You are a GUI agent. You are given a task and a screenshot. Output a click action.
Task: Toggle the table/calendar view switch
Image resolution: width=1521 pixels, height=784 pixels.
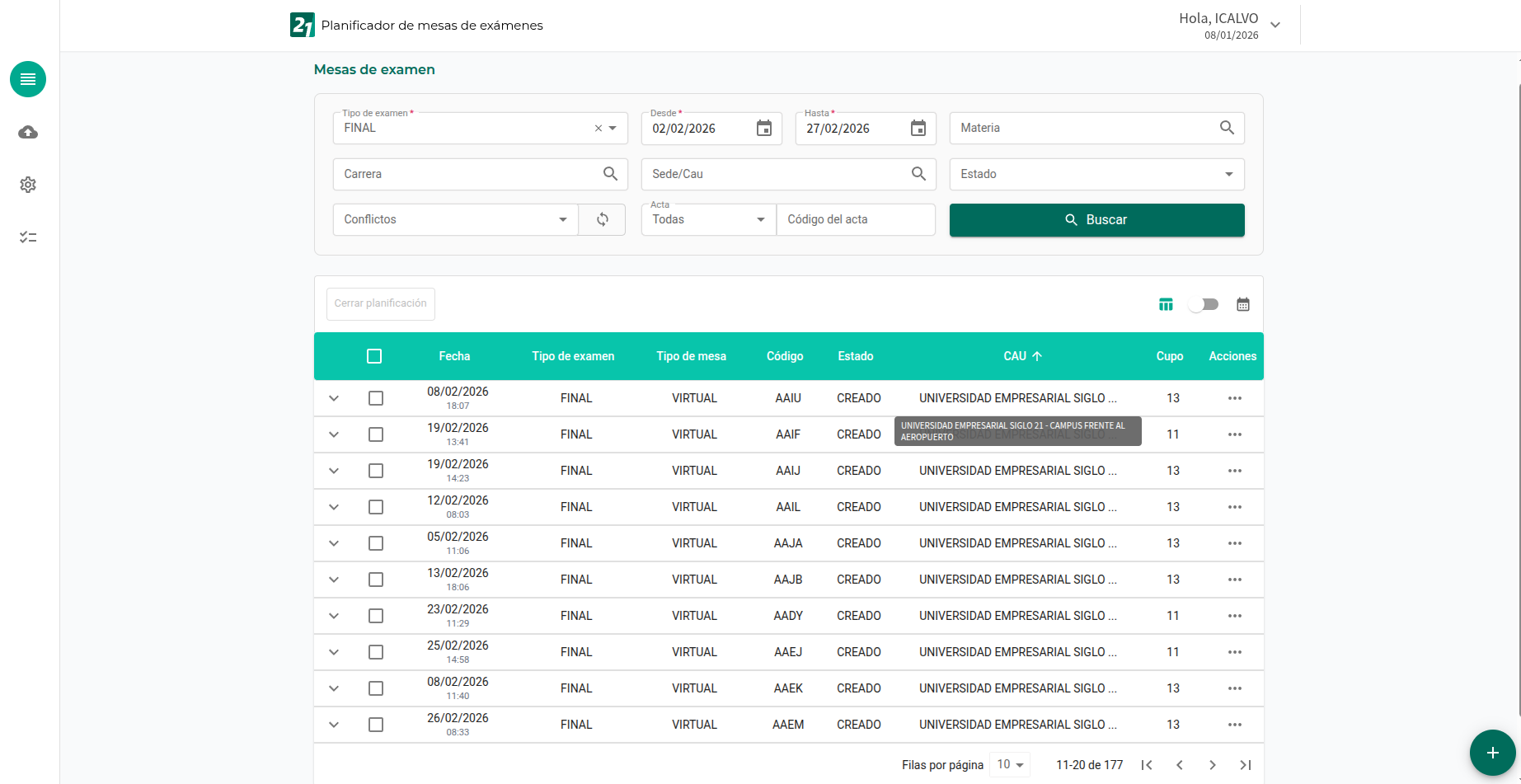1204,304
